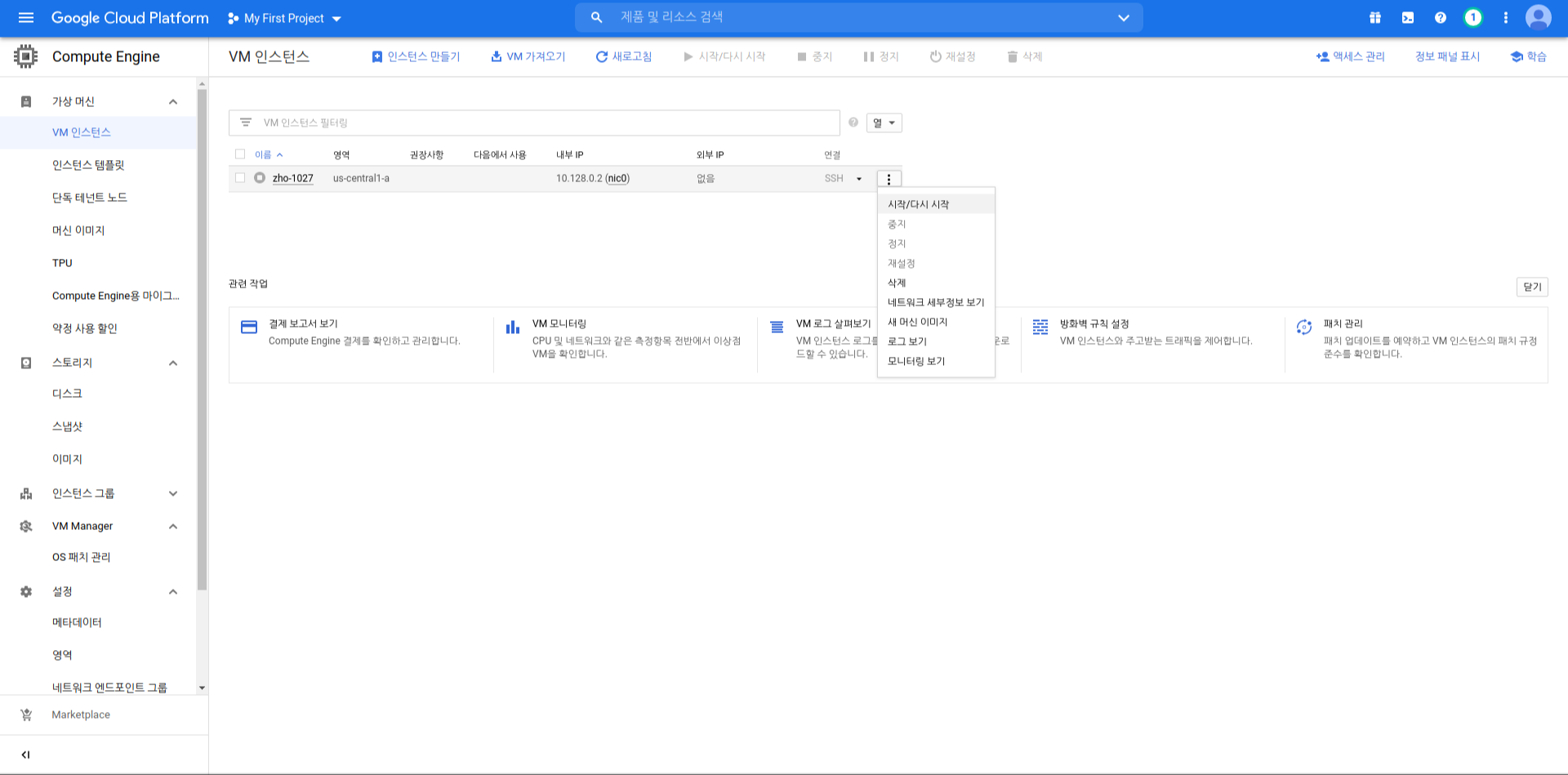Viewport: 1568px width, 775px height.
Task: Open the My First Project selector dropdown
Action: coord(284,18)
